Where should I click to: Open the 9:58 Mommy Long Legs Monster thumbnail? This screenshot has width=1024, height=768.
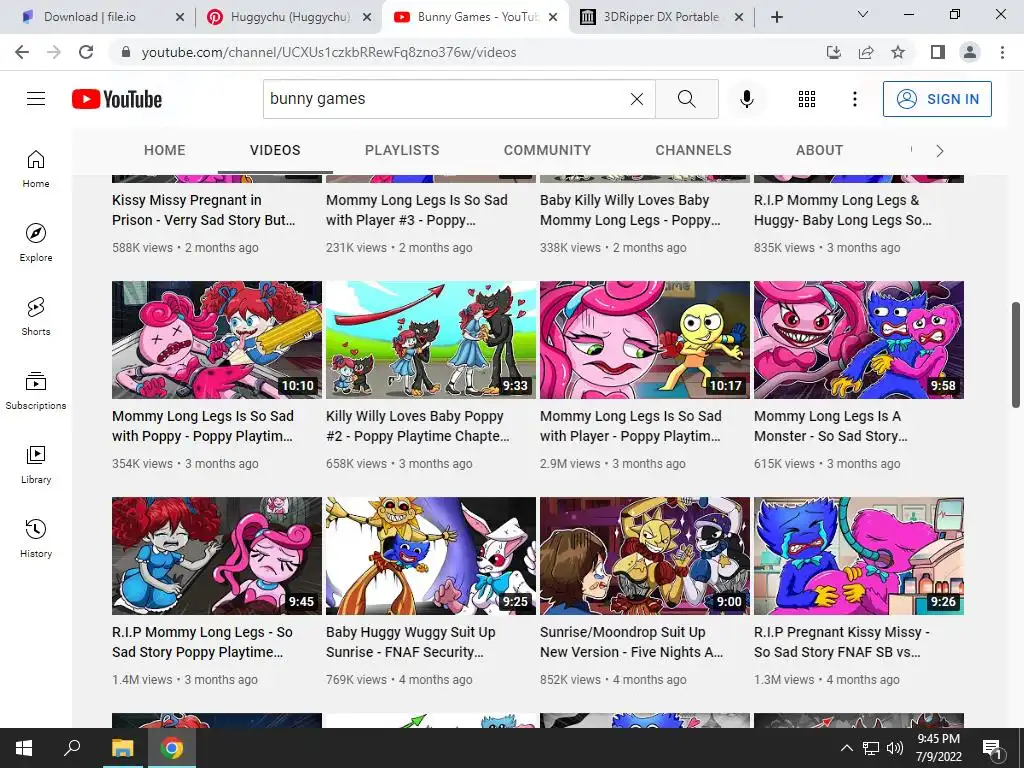(x=859, y=340)
